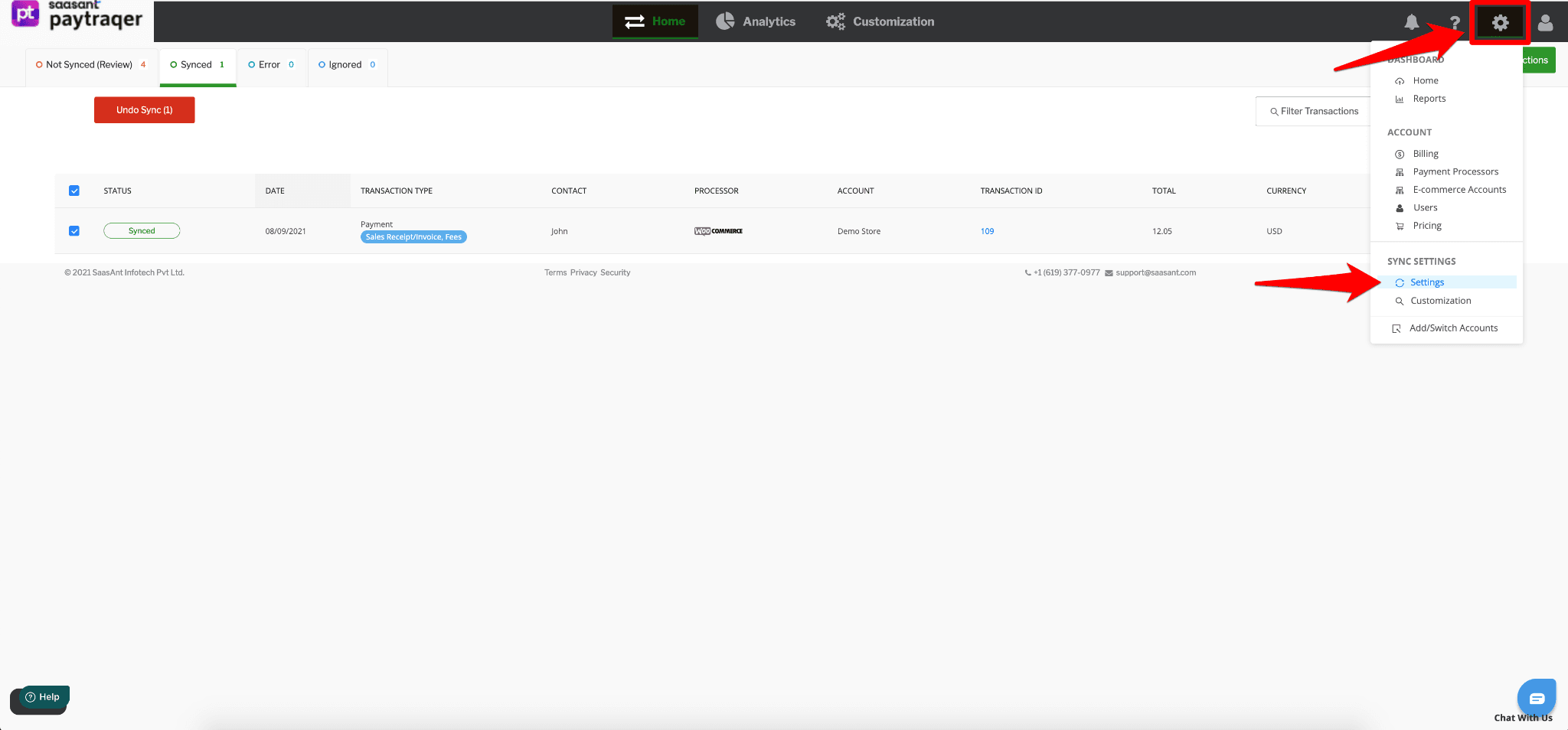Click the chat bubble icon

tap(1537, 698)
